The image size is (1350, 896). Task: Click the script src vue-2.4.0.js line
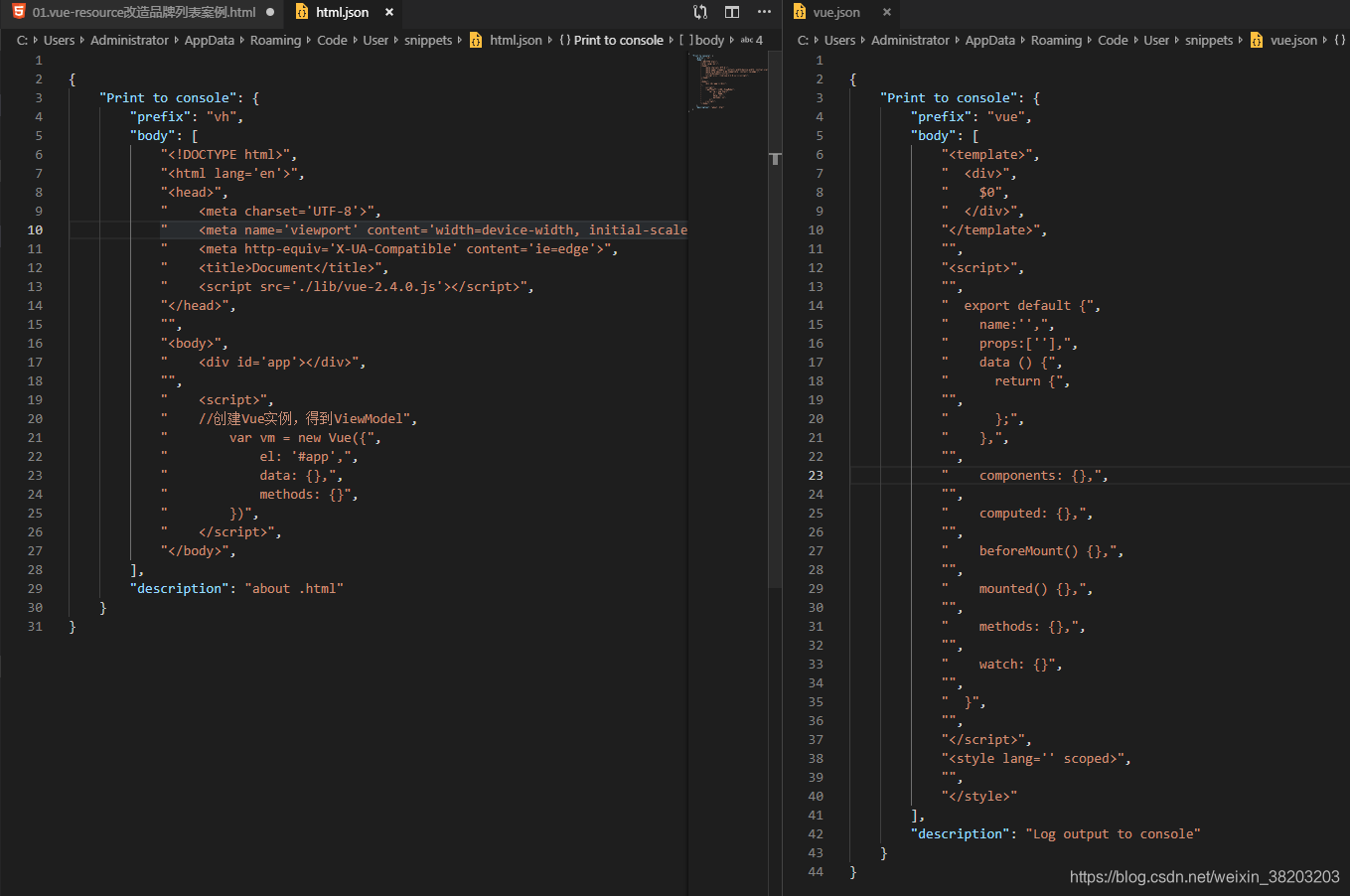click(x=348, y=286)
